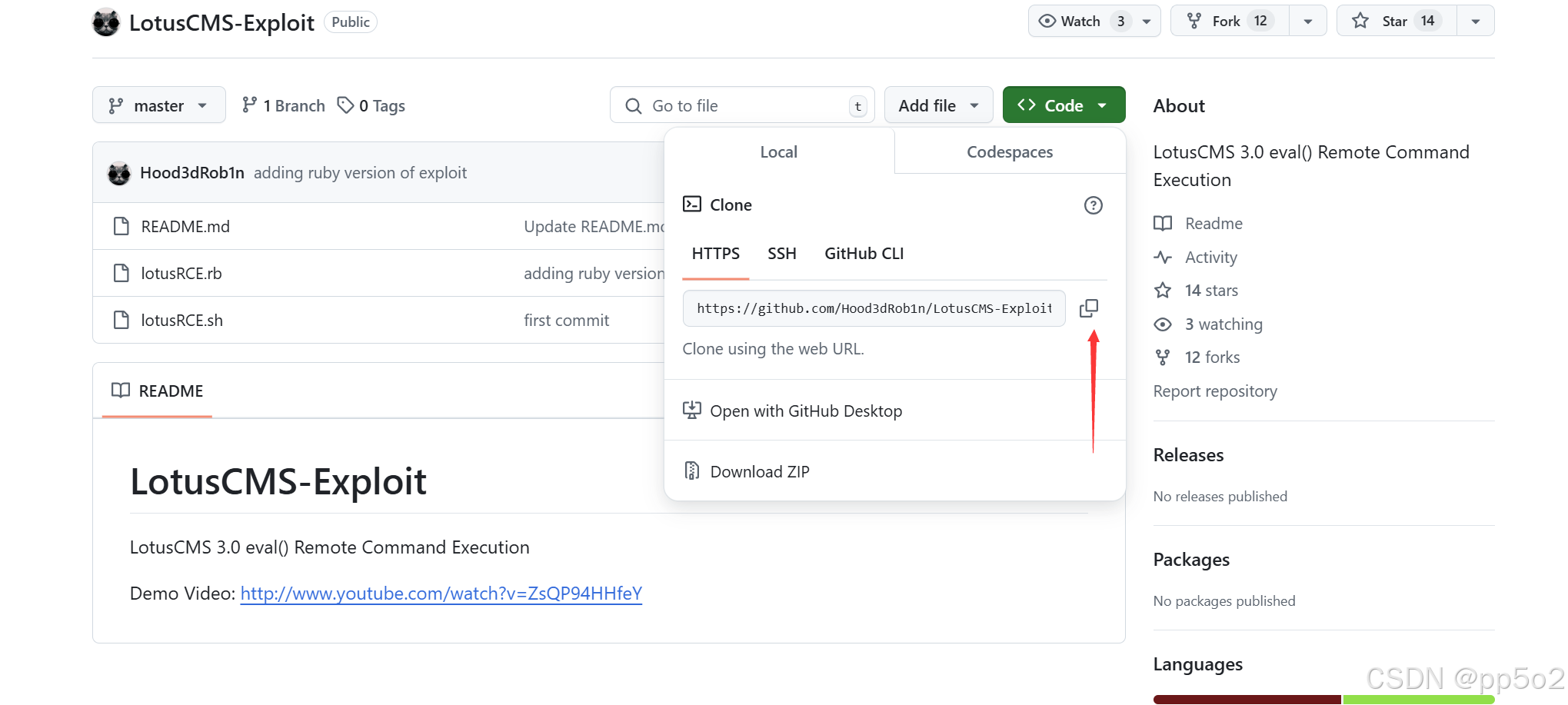The image size is (1568, 705).
Task: Click the pulse icon beside Activity
Action: [x=1163, y=257]
